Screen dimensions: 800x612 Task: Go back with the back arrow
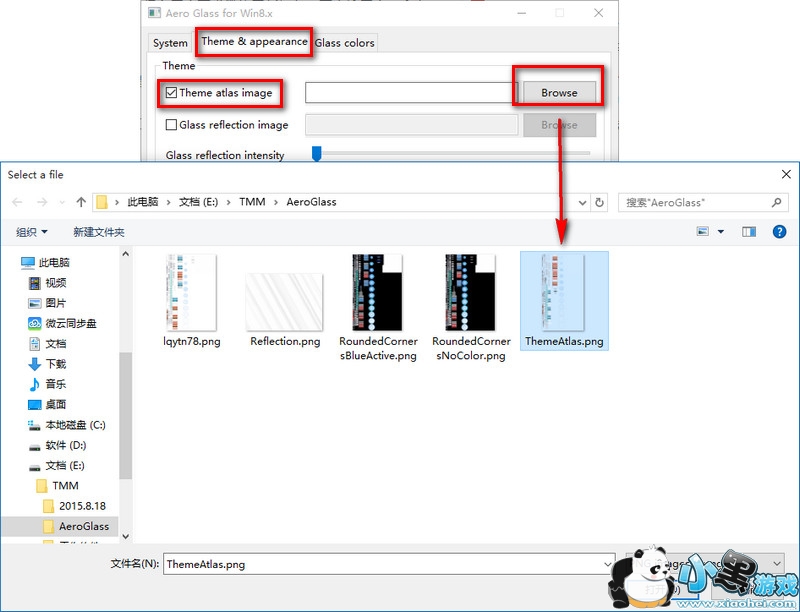tap(17, 202)
